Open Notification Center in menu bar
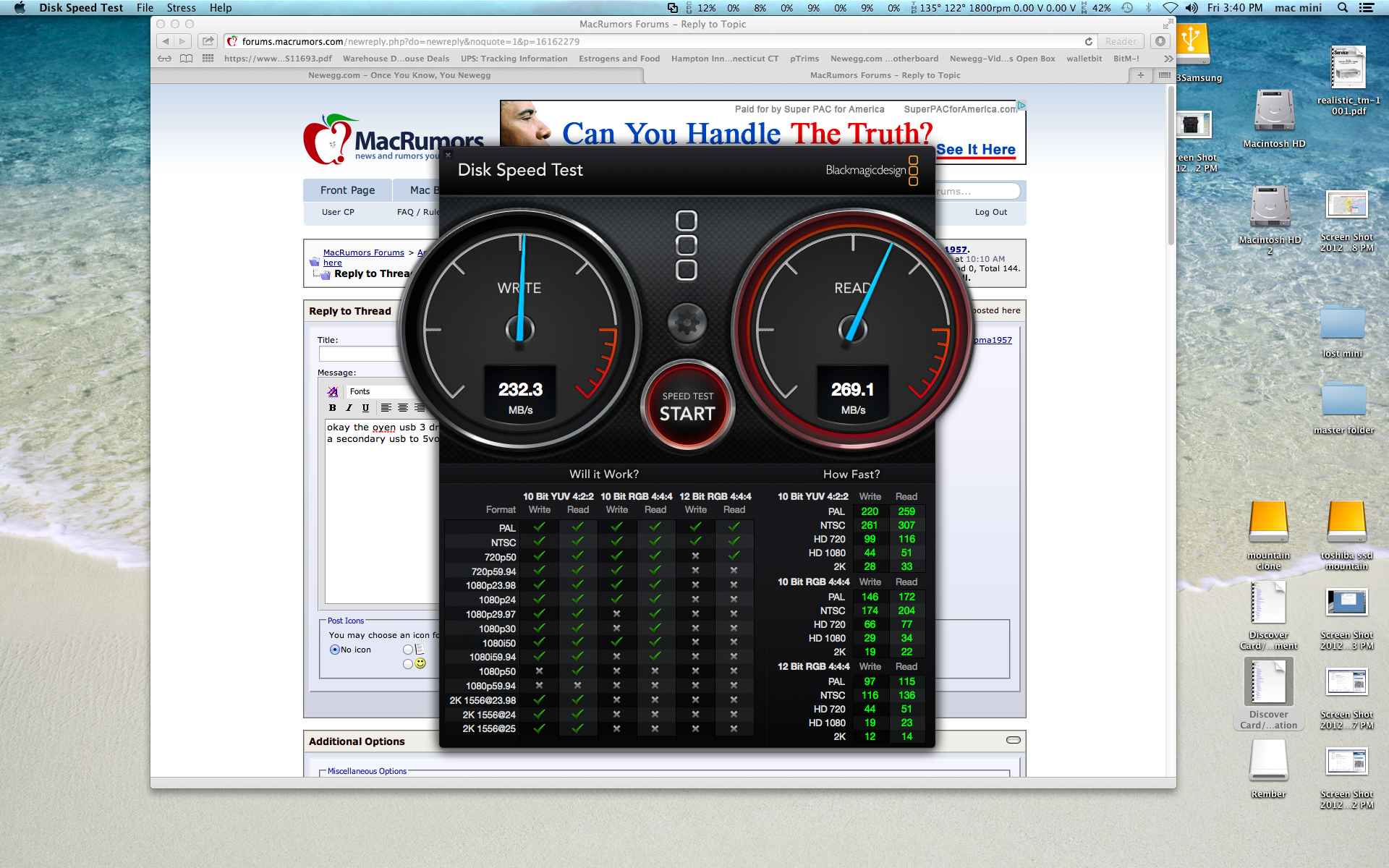 click(1367, 8)
